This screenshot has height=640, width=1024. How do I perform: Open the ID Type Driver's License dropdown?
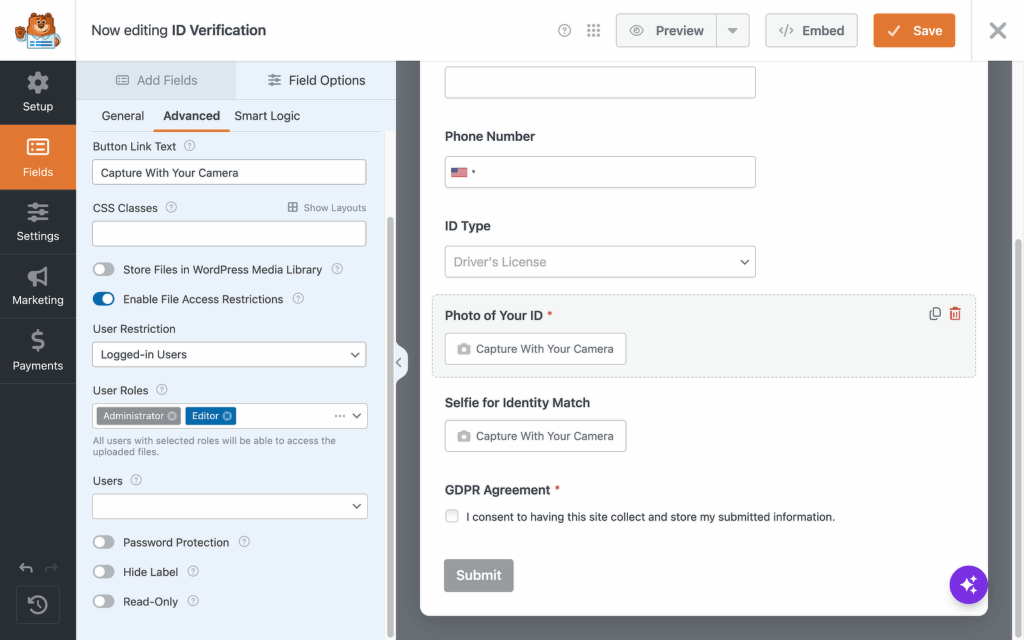(600, 262)
